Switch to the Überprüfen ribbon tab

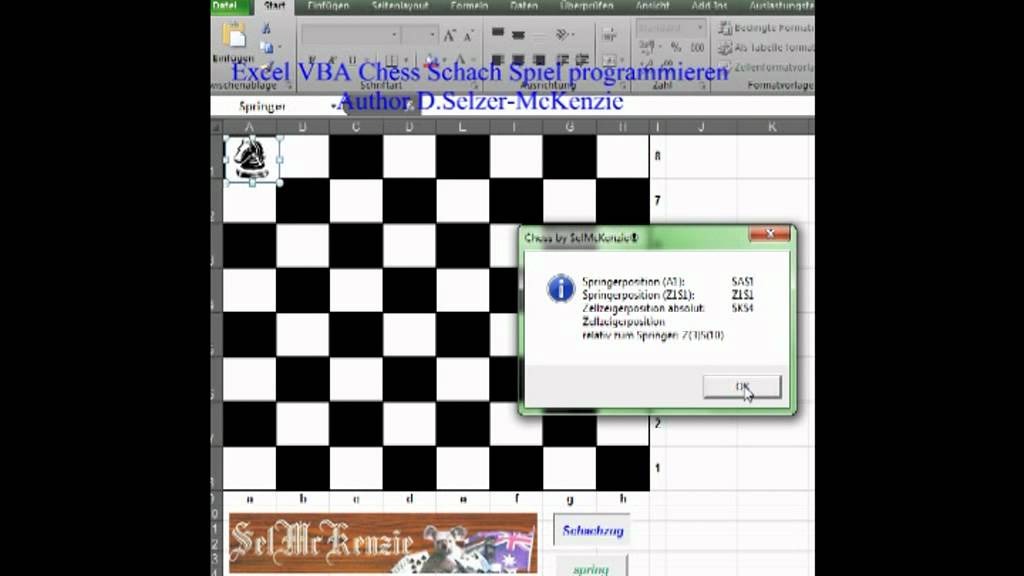[x=586, y=6]
